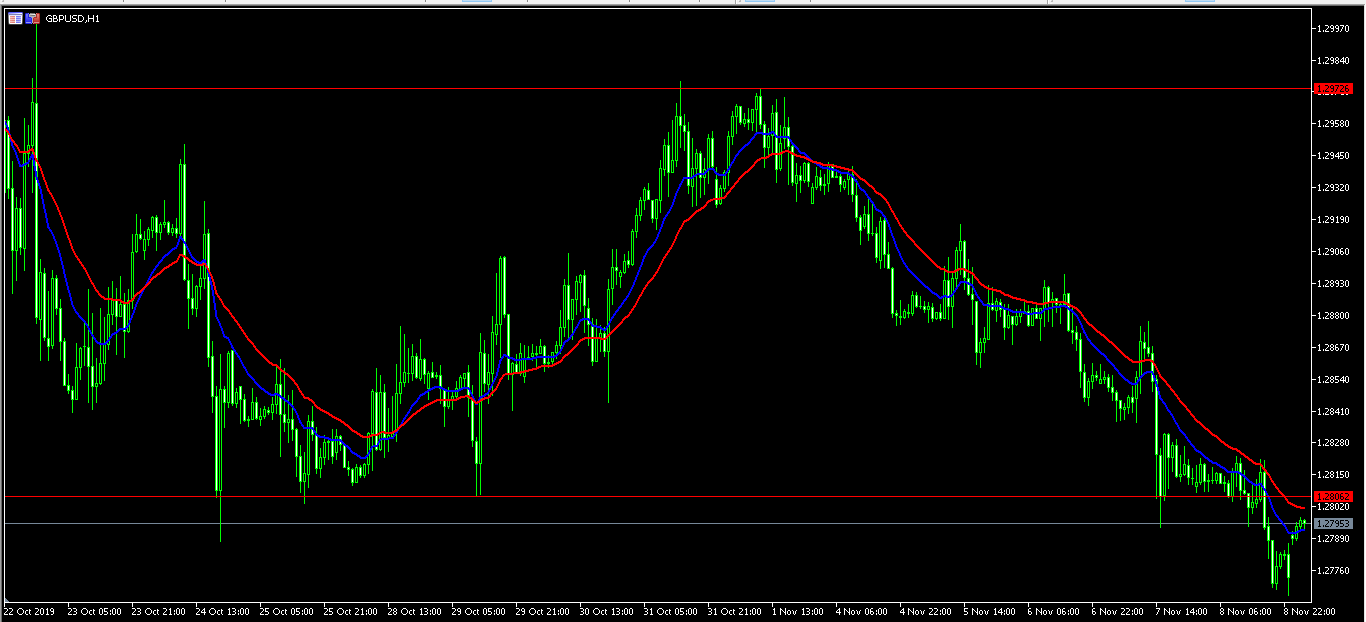Click the 1.28800 price scale value

tap(1334, 316)
